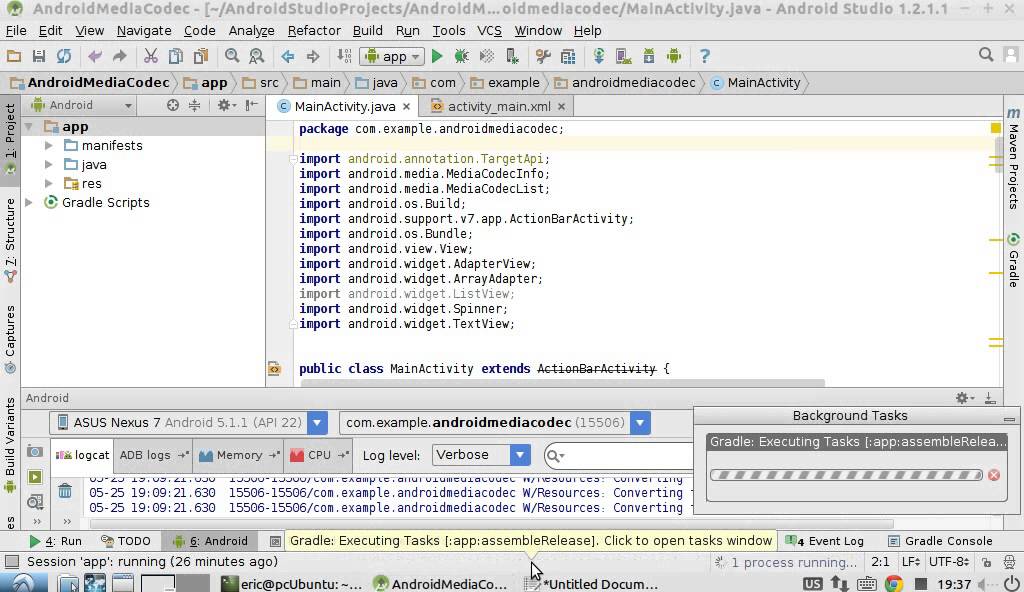The width and height of the screenshot is (1024, 592).
Task: Open the TODO tool window
Action: pyautogui.click(x=126, y=541)
